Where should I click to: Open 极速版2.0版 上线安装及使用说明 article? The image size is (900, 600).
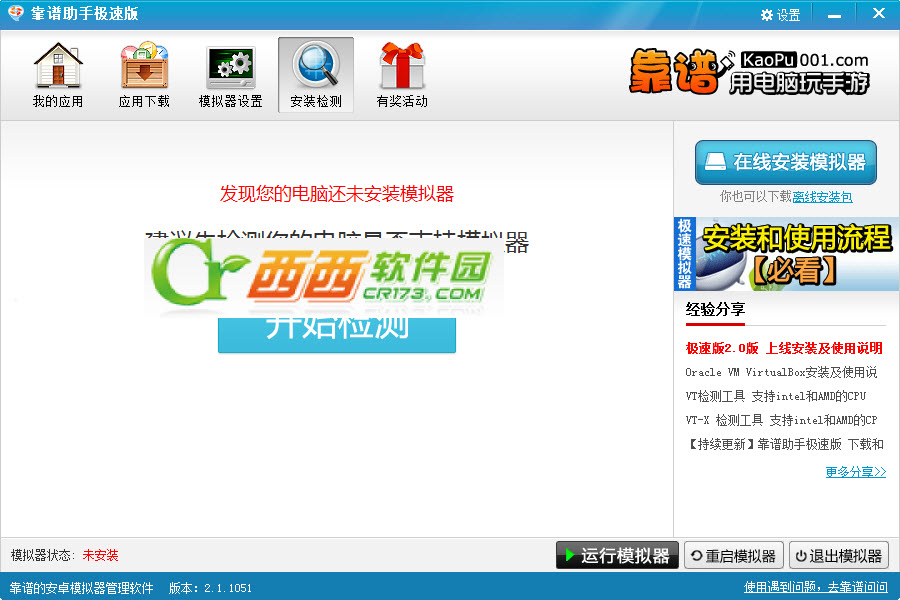click(x=784, y=348)
